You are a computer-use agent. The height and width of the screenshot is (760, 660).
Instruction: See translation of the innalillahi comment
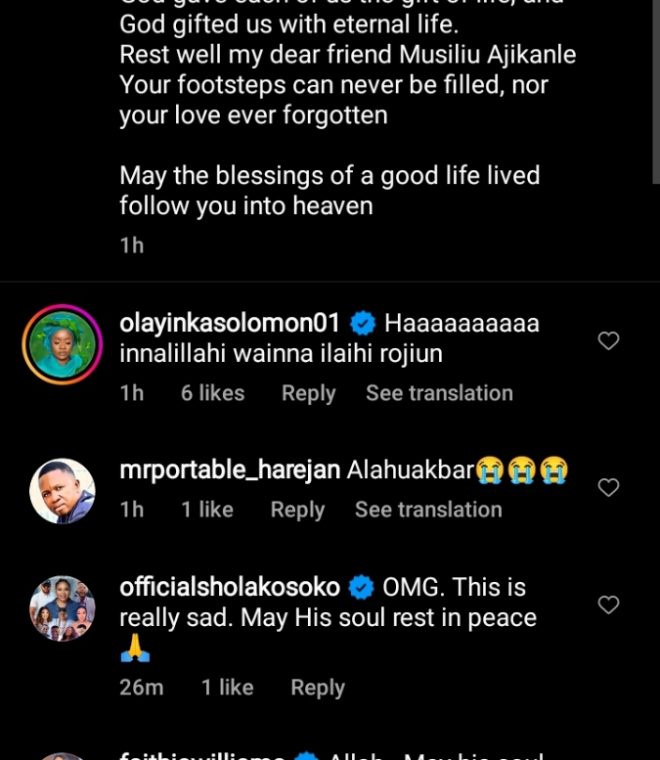tap(439, 393)
